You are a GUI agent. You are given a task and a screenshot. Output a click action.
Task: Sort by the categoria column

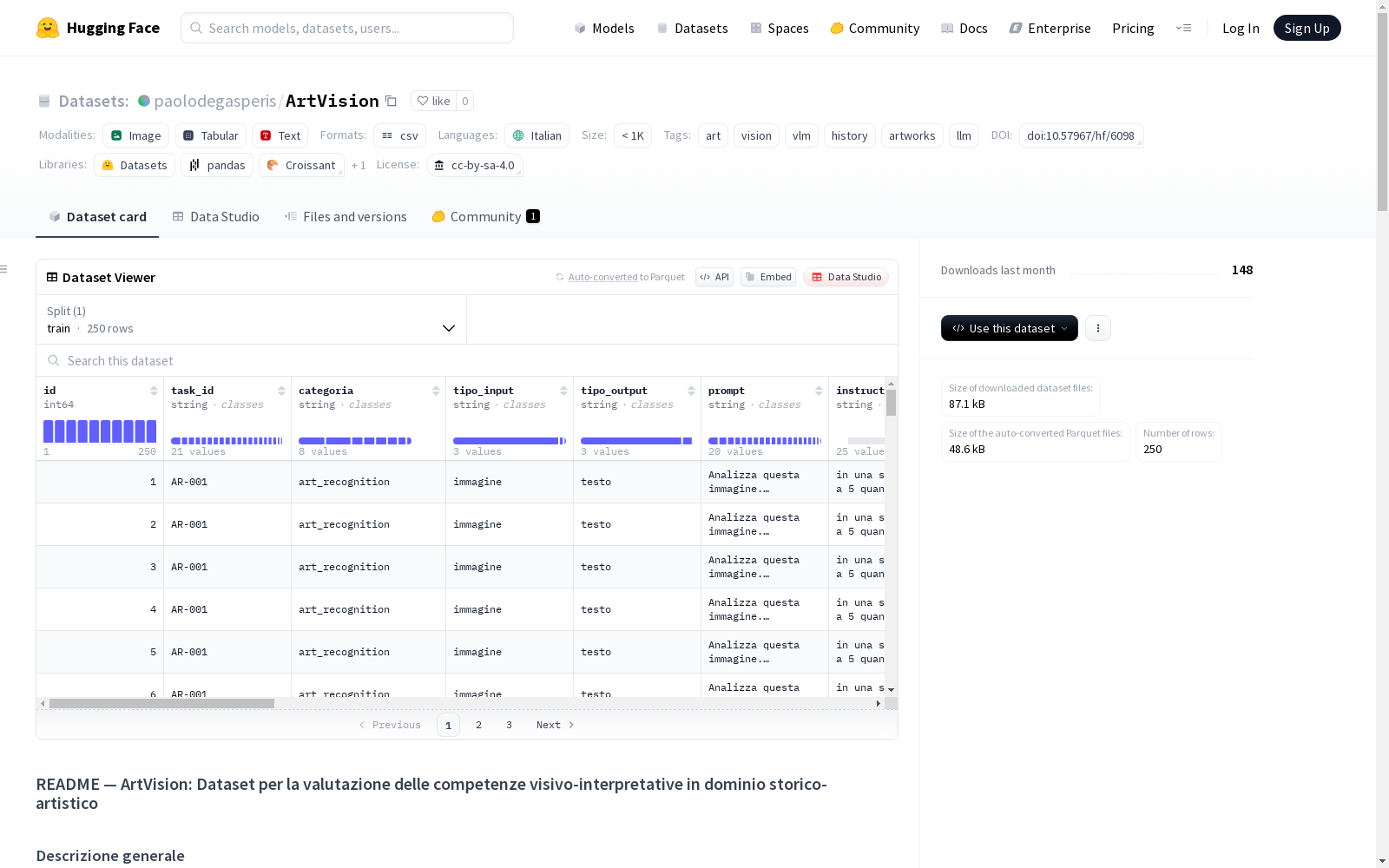pyautogui.click(x=436, y=391)
